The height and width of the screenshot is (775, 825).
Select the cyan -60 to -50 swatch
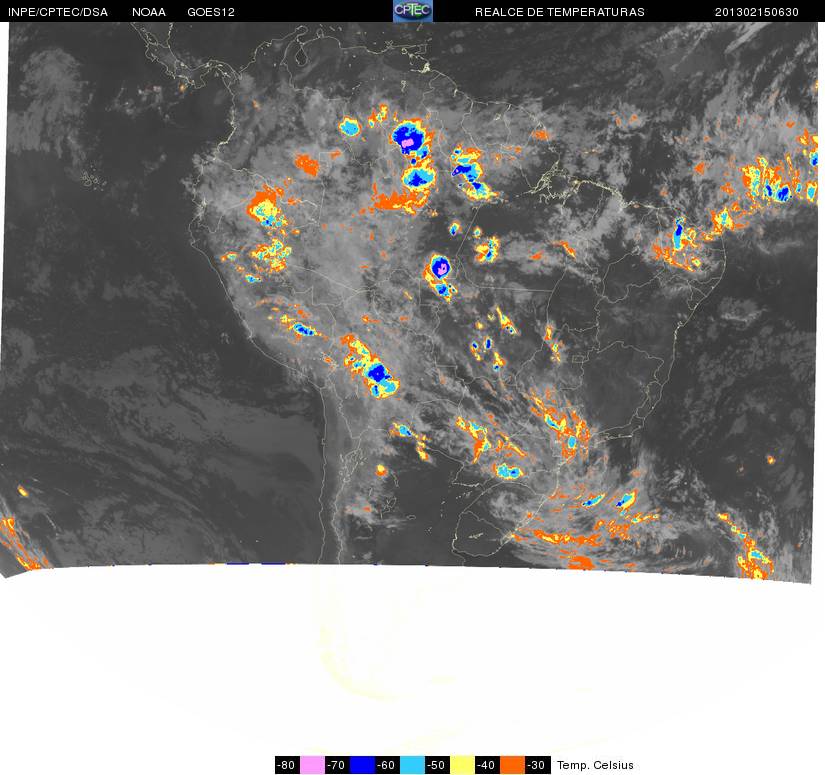[412, 764]
